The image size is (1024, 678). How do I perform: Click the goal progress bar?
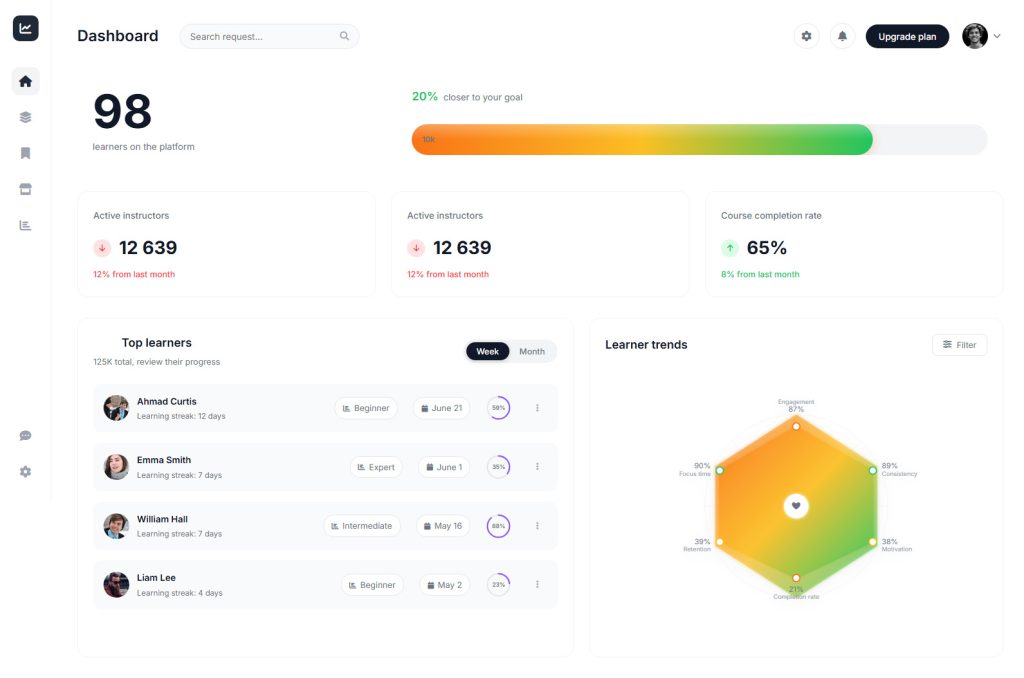tap(699, 139)
